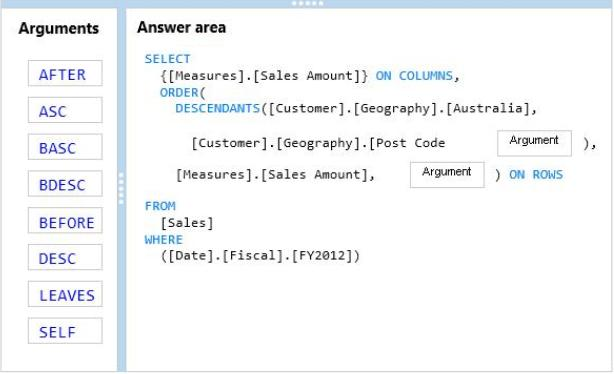Click the Argument slot after Post Code
This screenshot has height=374, width=614.
534,143
